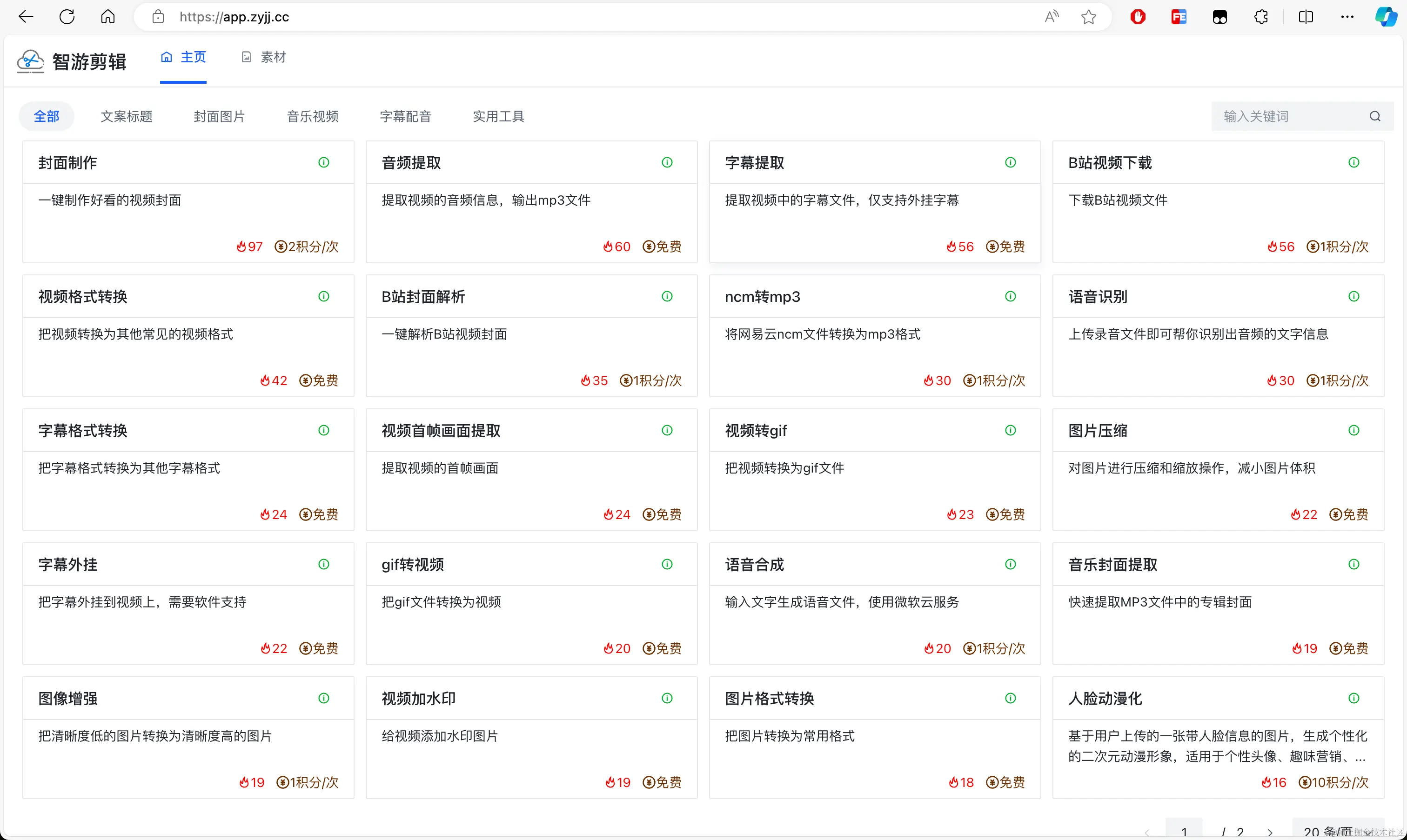The width and height of the screenshot is (1407, 840).
Task: Click the info icon on 语音识别 card
Action: 1354,297
